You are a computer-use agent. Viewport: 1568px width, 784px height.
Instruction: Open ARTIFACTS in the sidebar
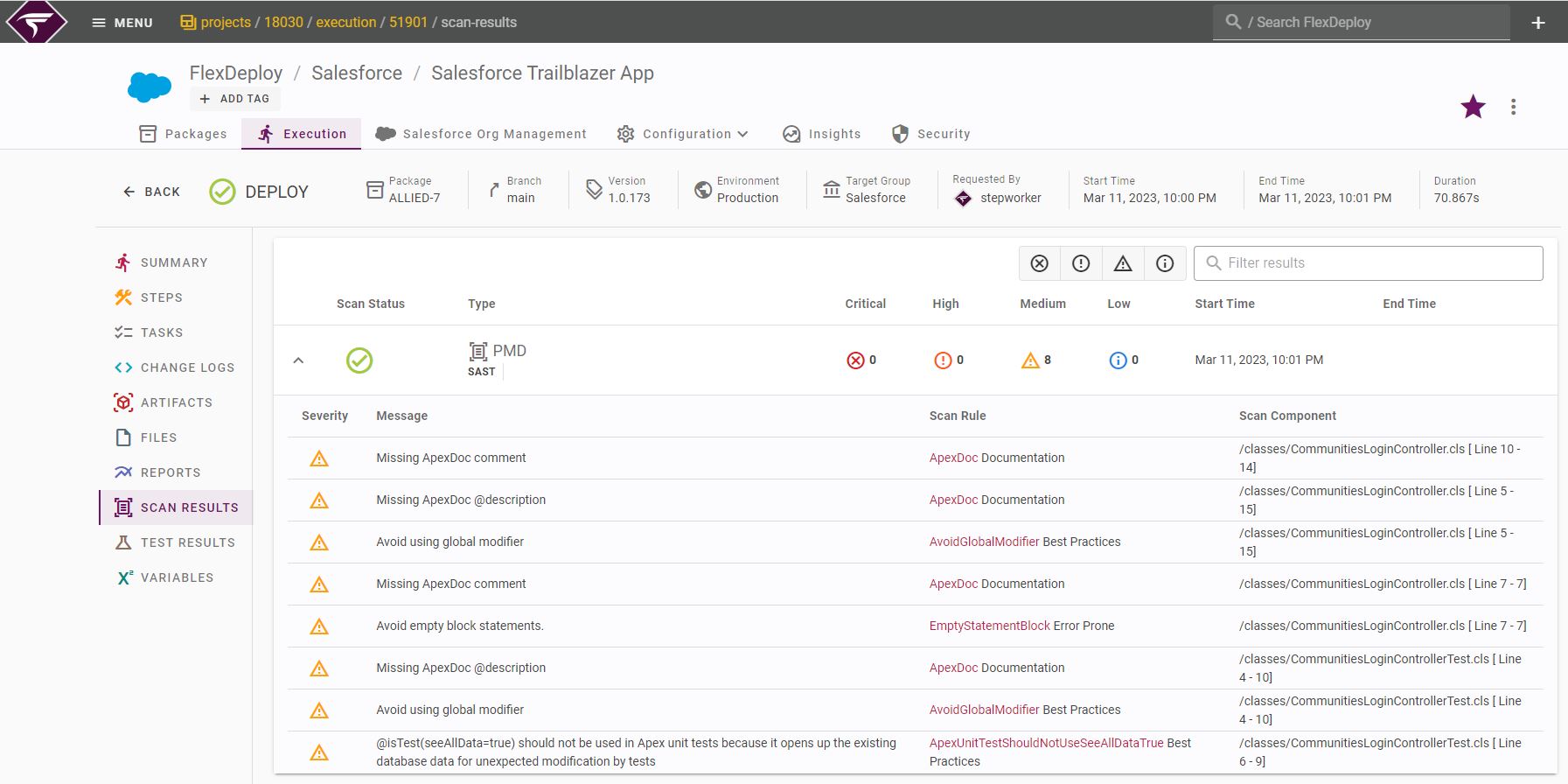click(x=163, y=402)
